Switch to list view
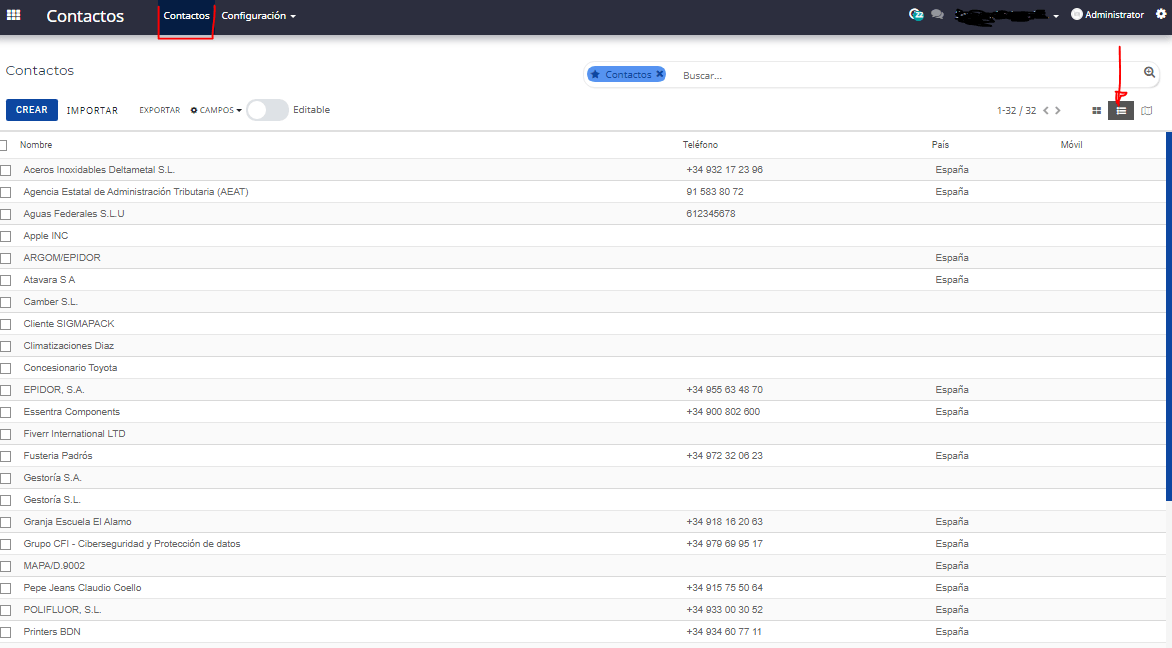Screen dimensions: 1172x648 click(x=1121, y=111)
